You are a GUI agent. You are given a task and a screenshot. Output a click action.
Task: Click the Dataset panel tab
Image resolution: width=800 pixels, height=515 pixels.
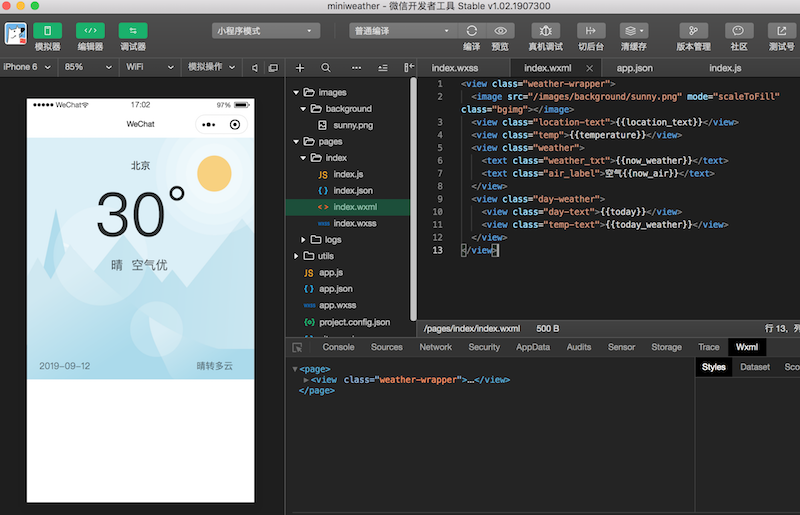754,367
